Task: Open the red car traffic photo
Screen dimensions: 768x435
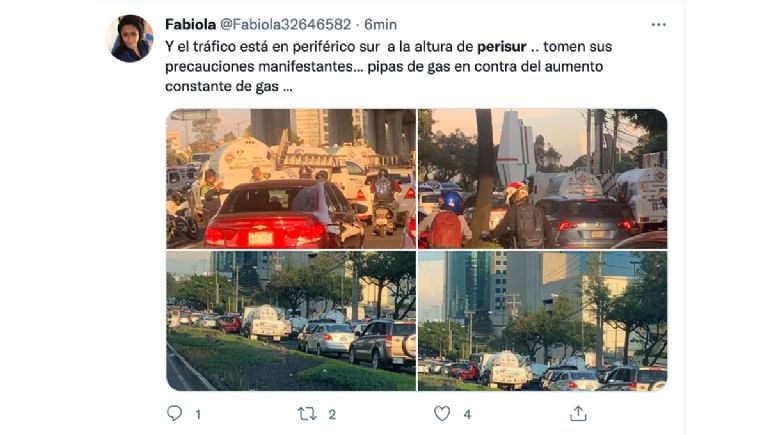Action: (x=291, y=179)
